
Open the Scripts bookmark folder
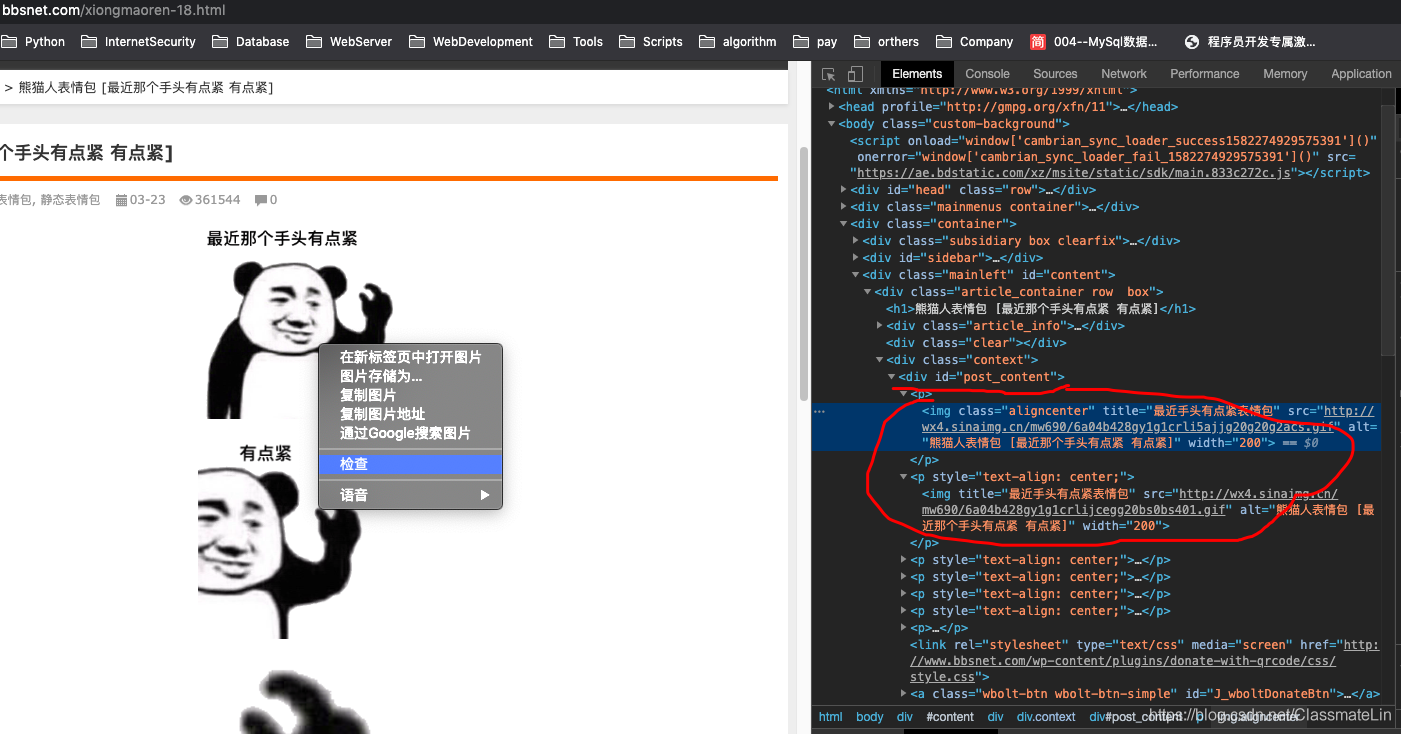point(651,42)
